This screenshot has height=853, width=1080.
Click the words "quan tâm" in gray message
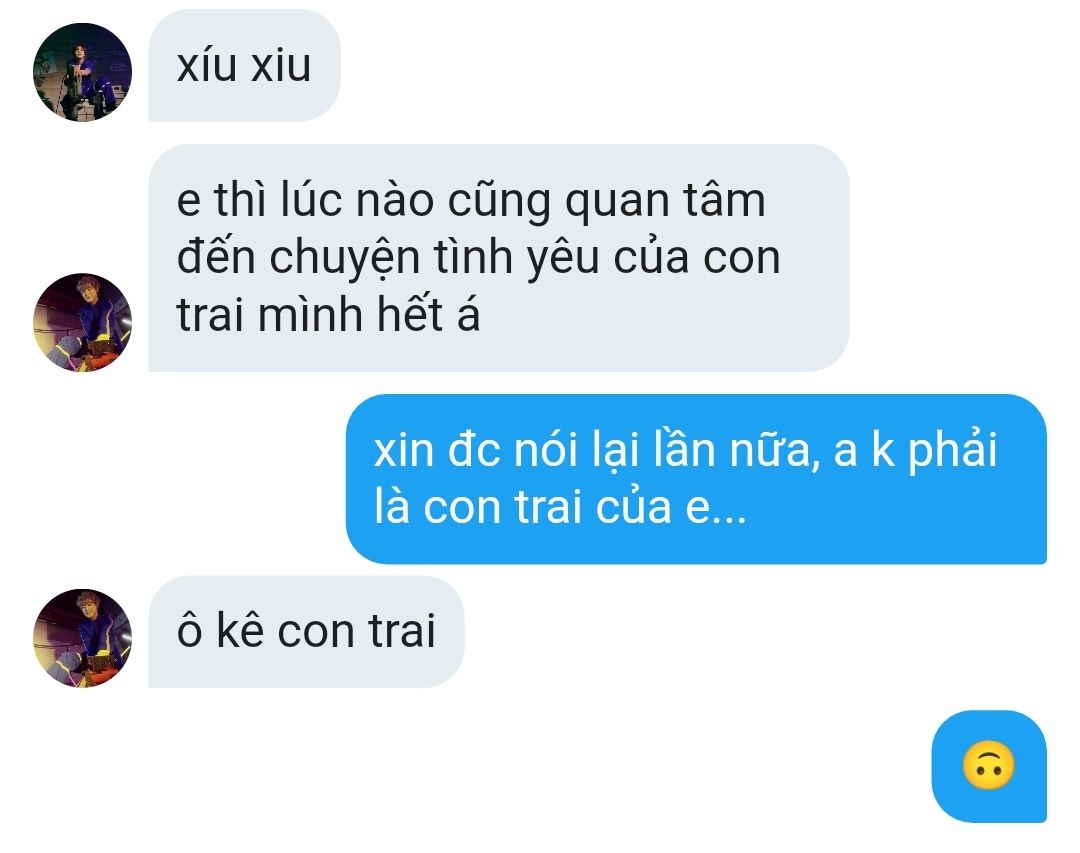coord(665,202)
